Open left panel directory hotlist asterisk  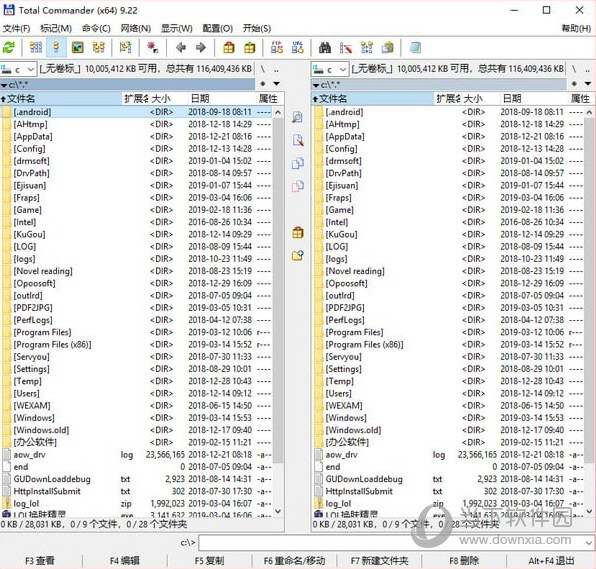point(263,84)
